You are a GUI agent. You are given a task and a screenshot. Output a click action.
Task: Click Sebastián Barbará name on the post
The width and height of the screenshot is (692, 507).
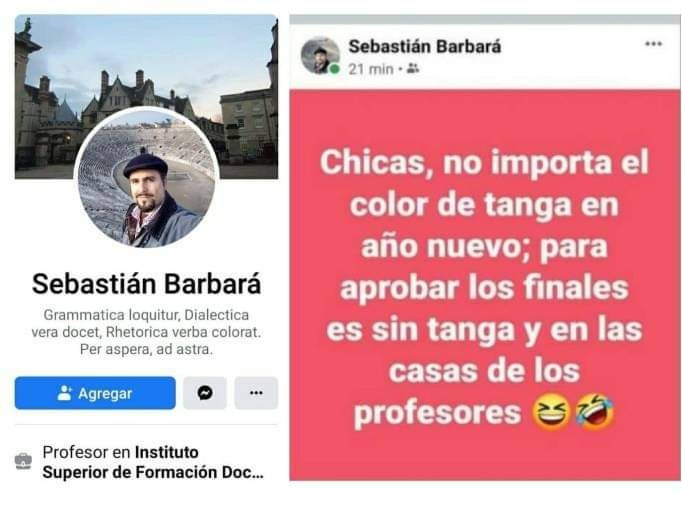coord(425,46)
